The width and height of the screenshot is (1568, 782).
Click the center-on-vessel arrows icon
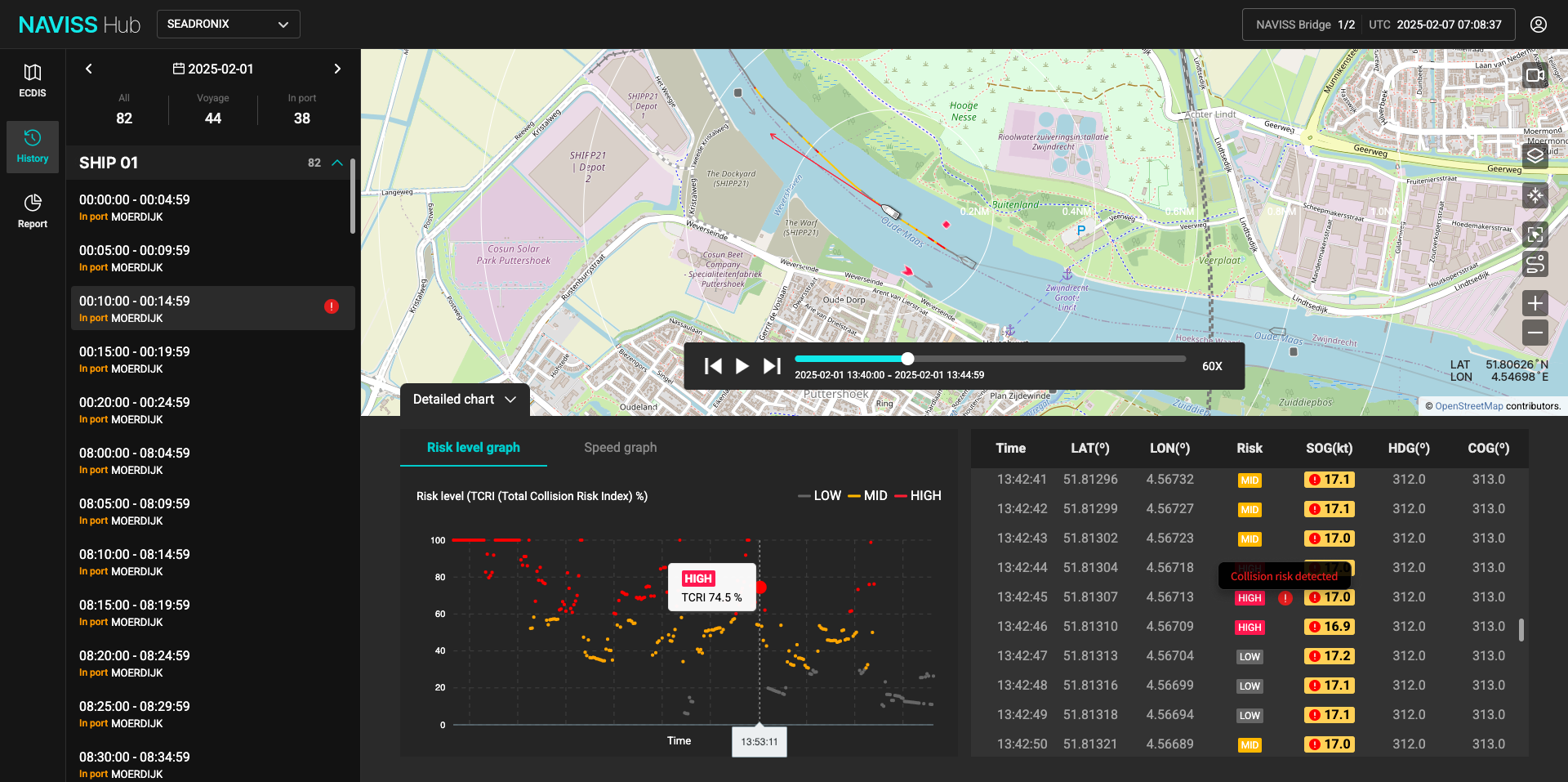tap(1535, 195)
